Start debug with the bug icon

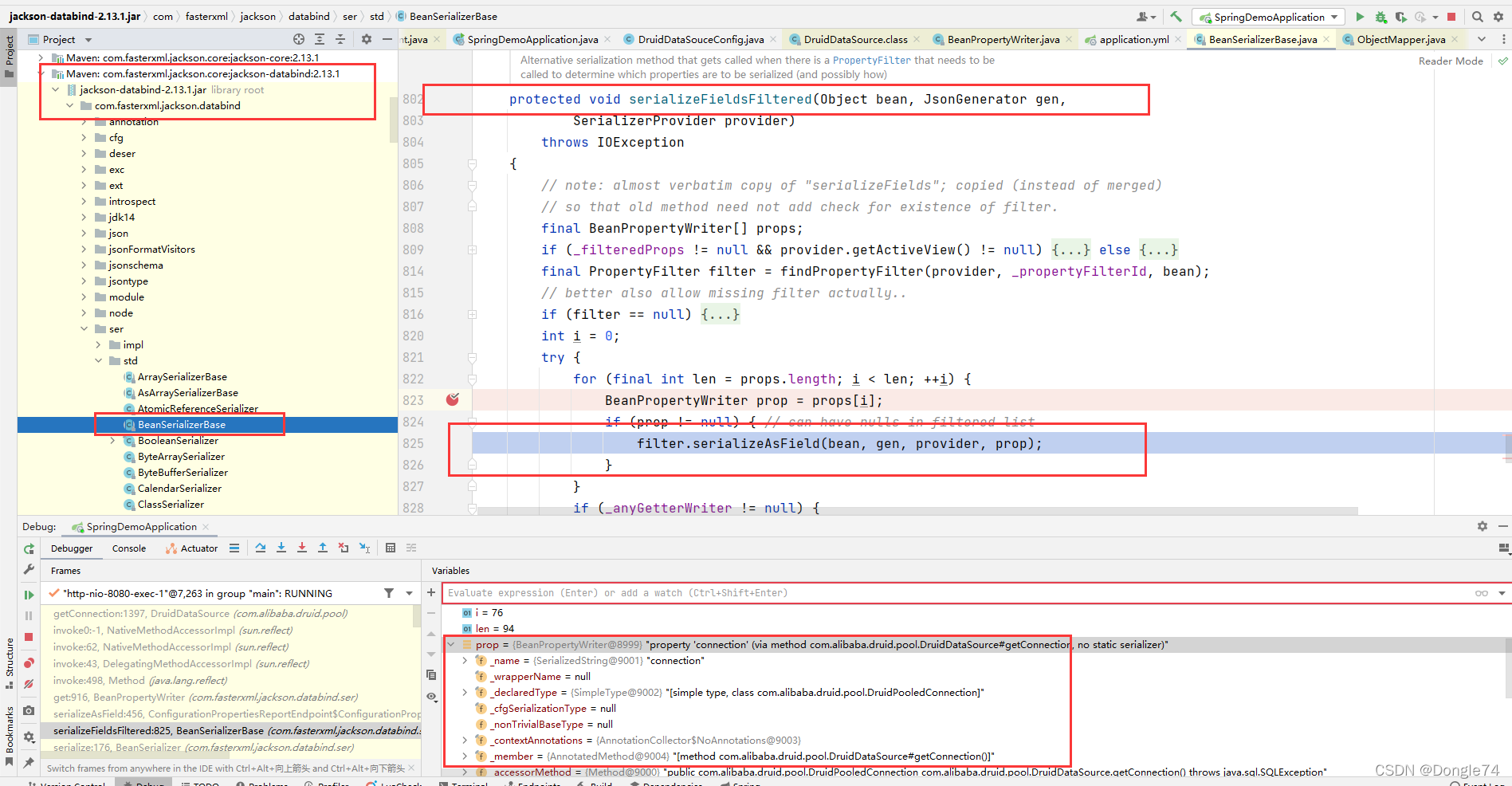[x=1380, y=17]
